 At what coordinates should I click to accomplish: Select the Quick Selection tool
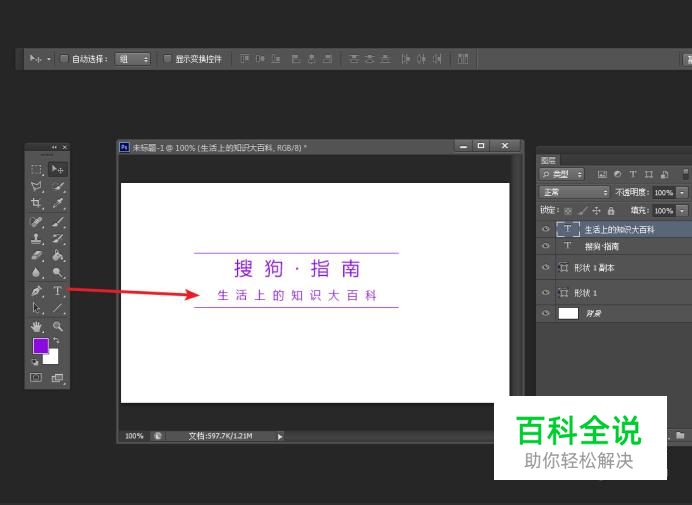click(58, 187)
